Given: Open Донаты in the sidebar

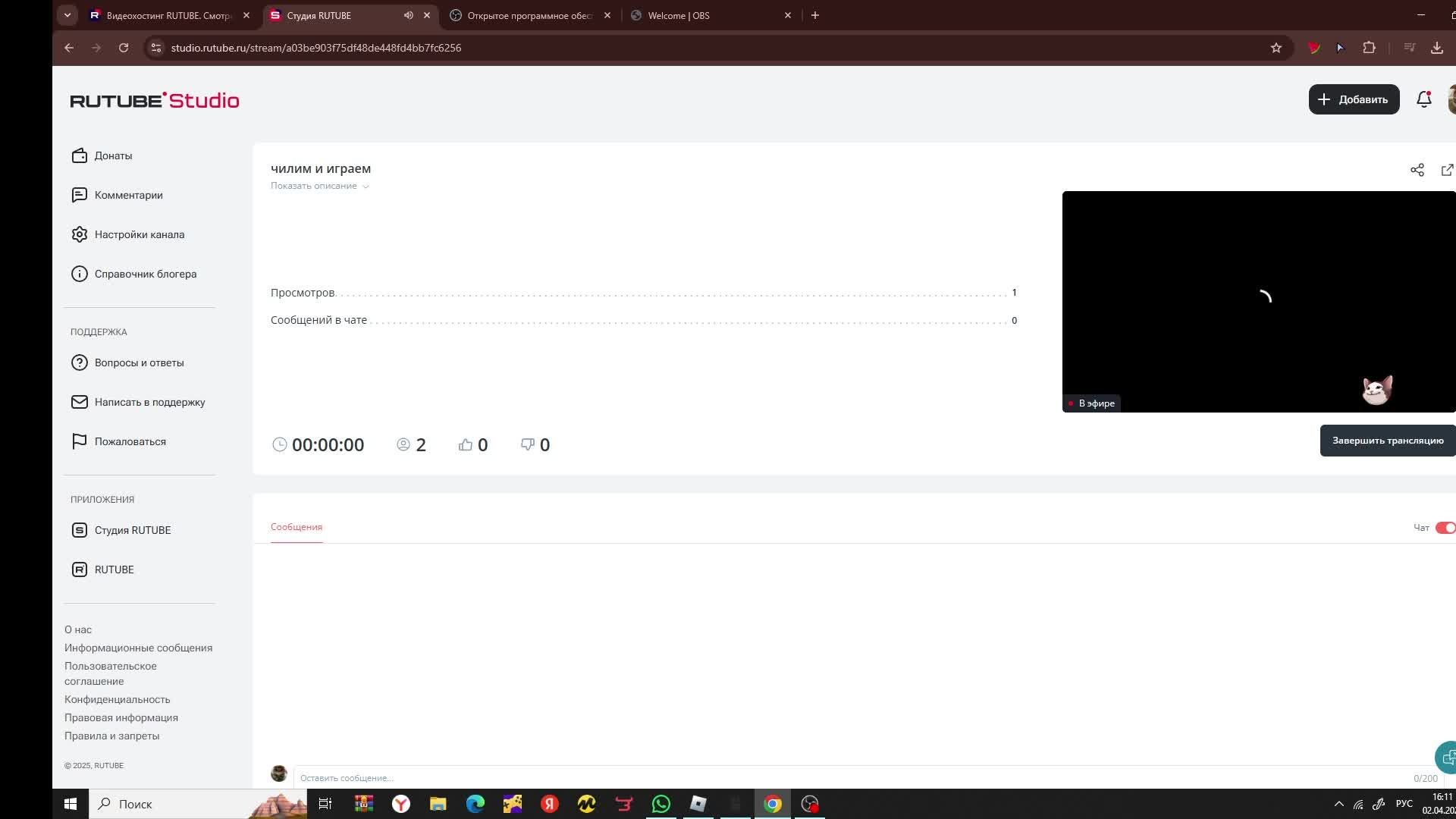Looking at the screenshot, I should 113,155.
